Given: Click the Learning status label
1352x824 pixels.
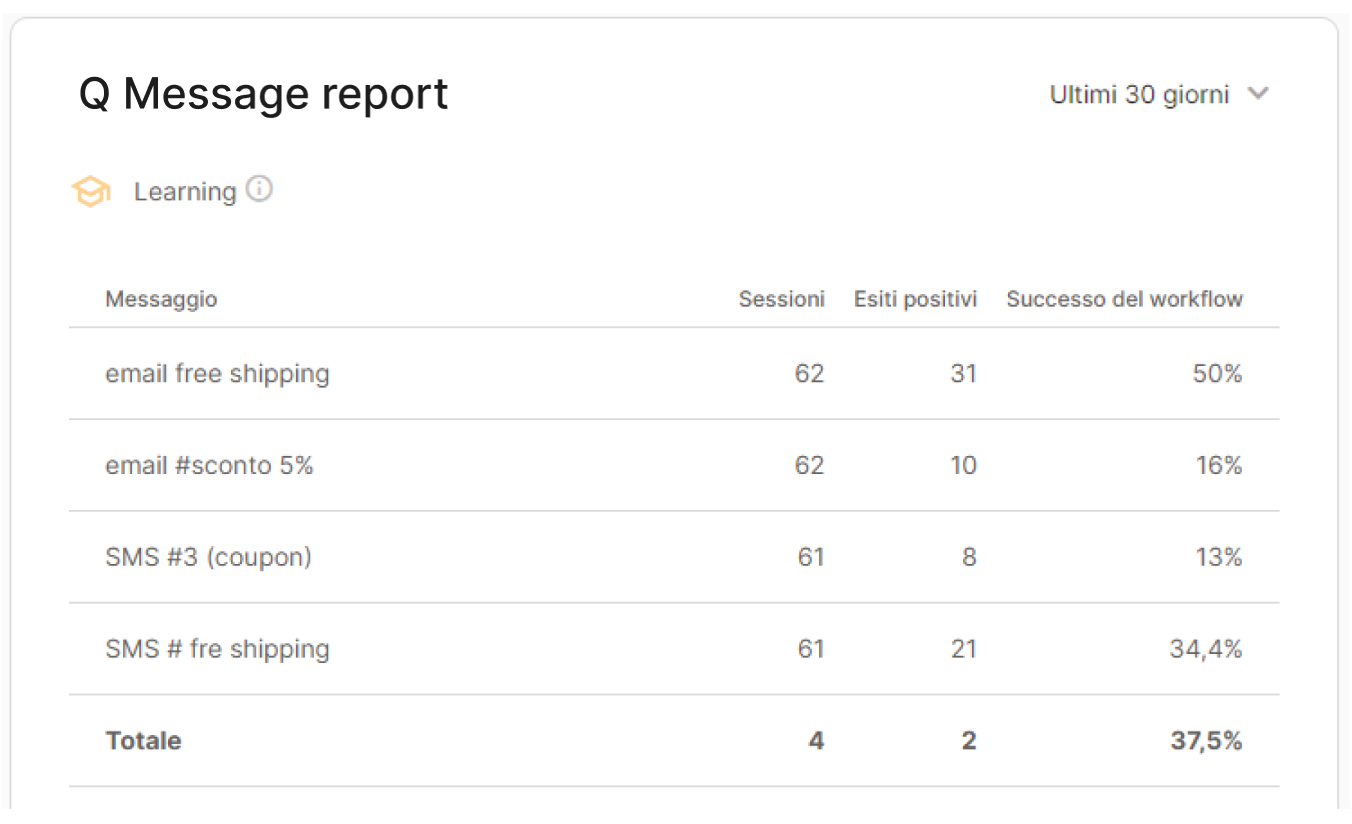Looking at the screenshot, I should click(185, 191).
